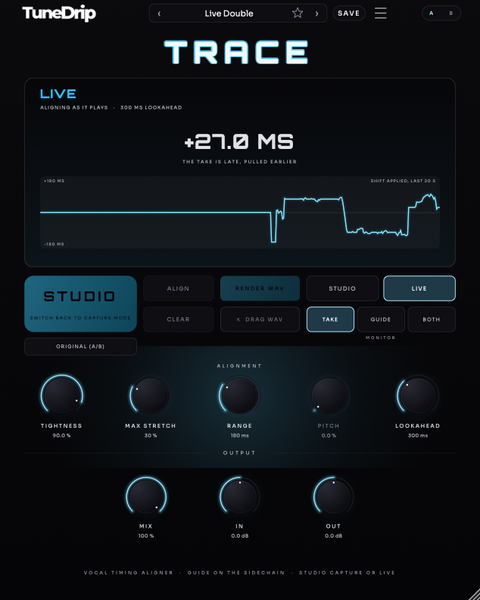
Task: Click the resize grip in the corner
Action: tap(474, 594)
